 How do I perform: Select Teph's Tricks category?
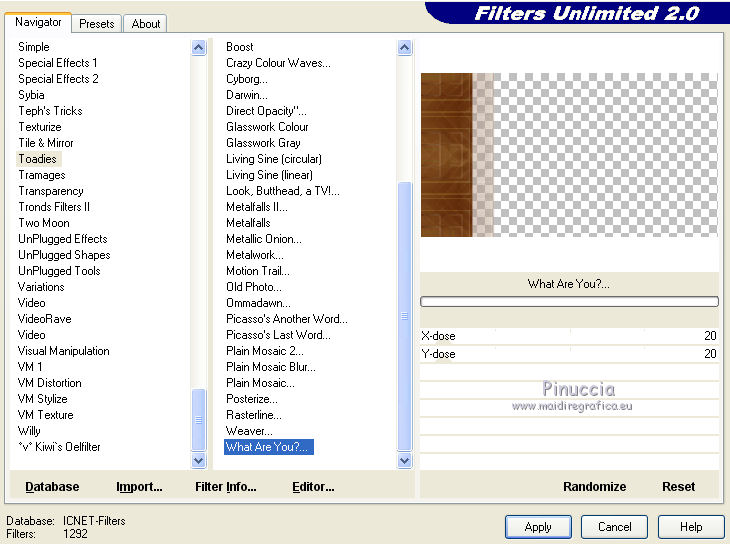[50, 111]
